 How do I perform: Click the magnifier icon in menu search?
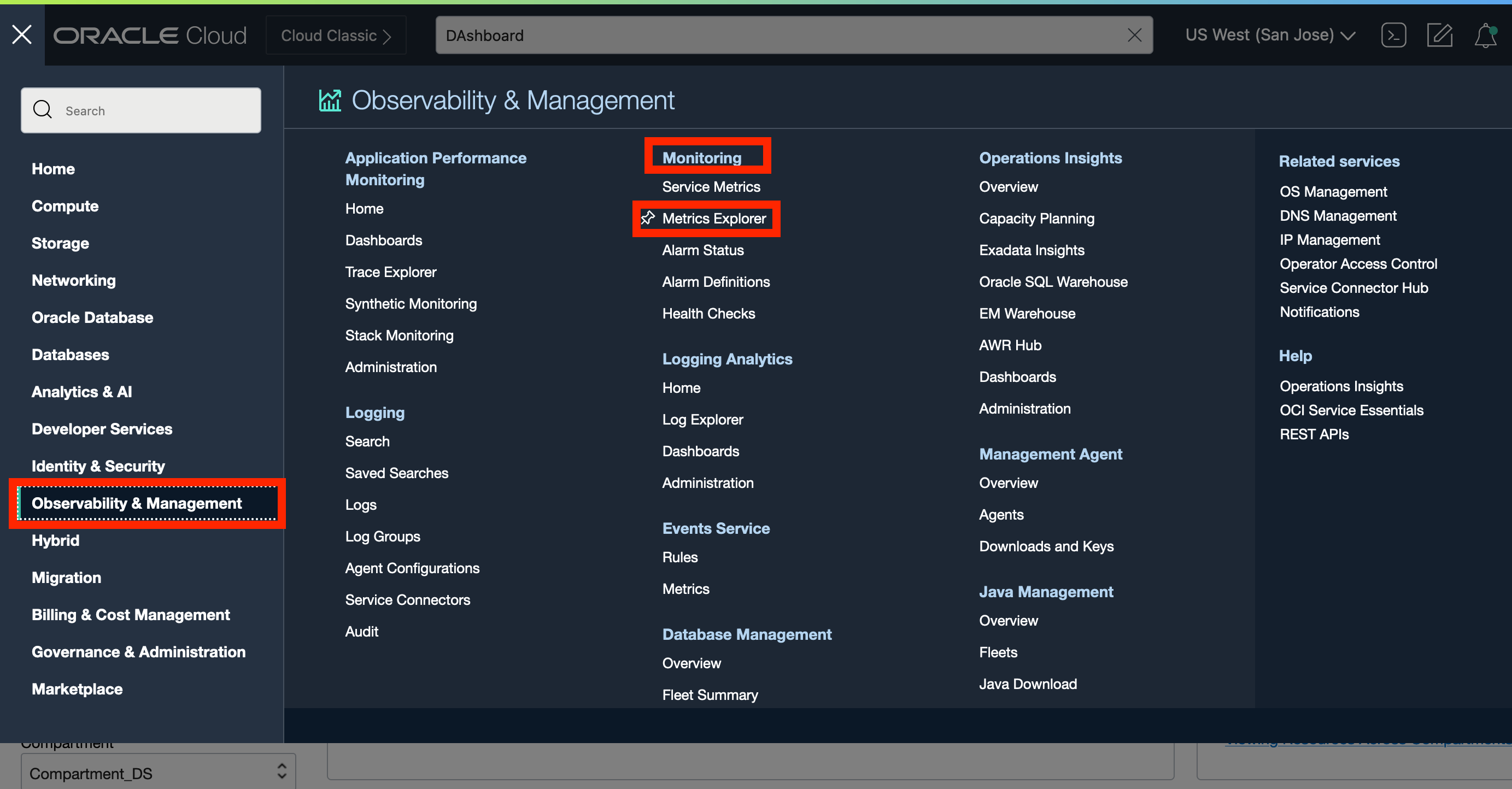click(42, 110)
